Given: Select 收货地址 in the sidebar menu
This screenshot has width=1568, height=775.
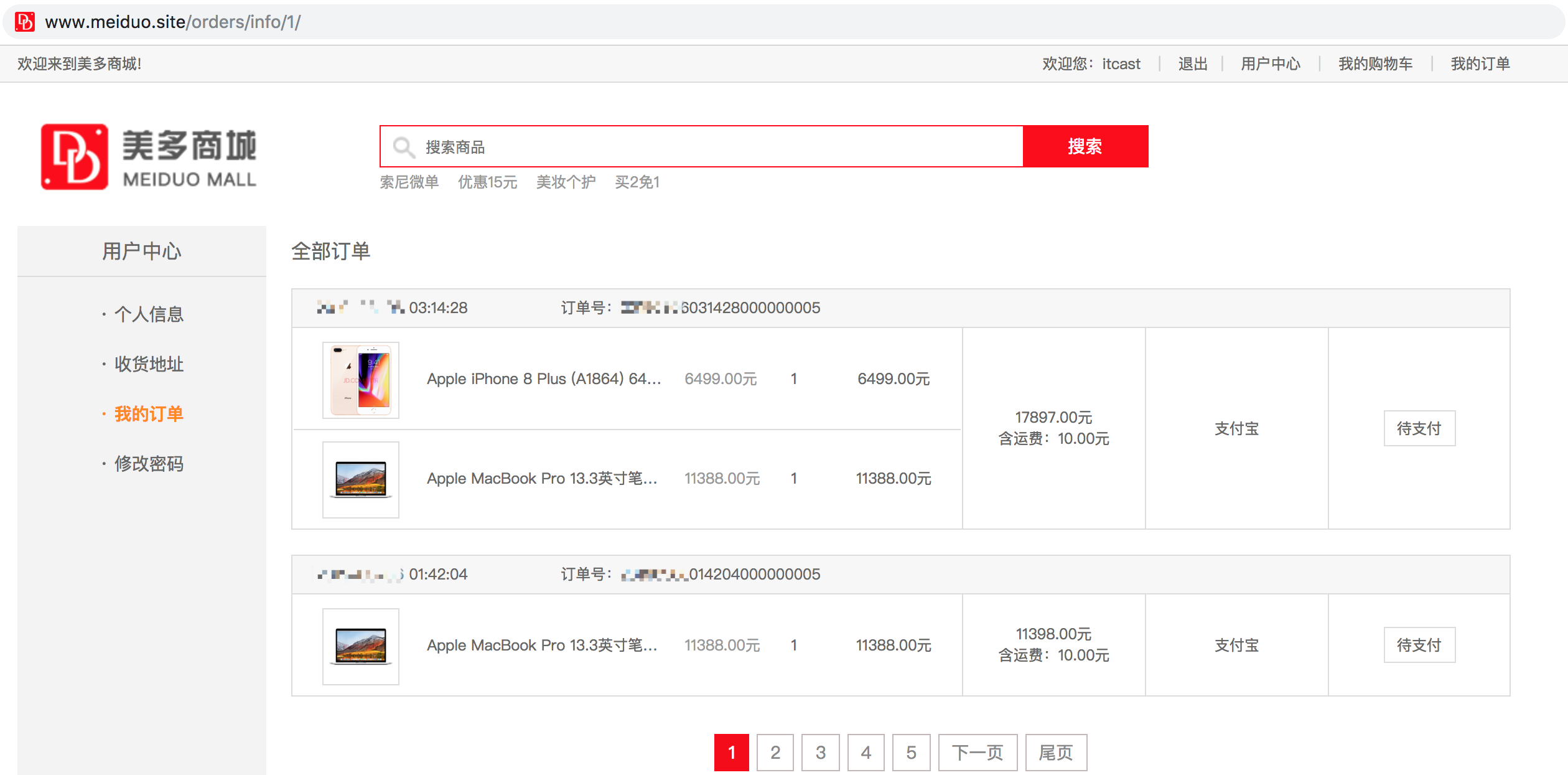Looking at the screenshot, I should 149,364.
